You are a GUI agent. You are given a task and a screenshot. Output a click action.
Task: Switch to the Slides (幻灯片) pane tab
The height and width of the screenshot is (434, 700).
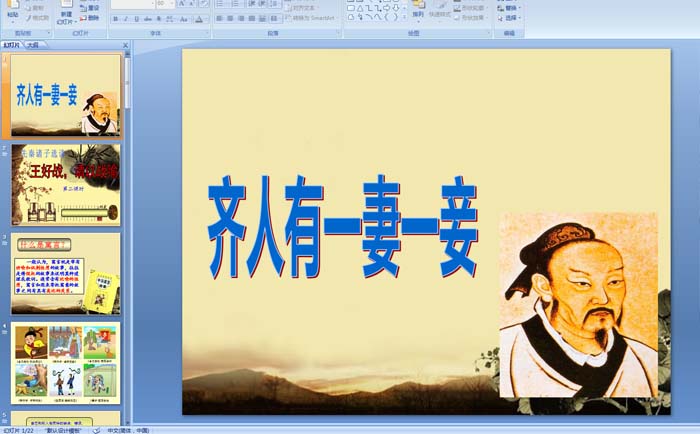point(11,45)
